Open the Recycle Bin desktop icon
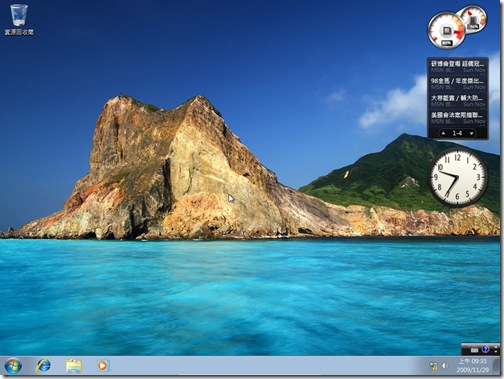The width and height of the screenshot is (504, 379). [x=19, y=20]
